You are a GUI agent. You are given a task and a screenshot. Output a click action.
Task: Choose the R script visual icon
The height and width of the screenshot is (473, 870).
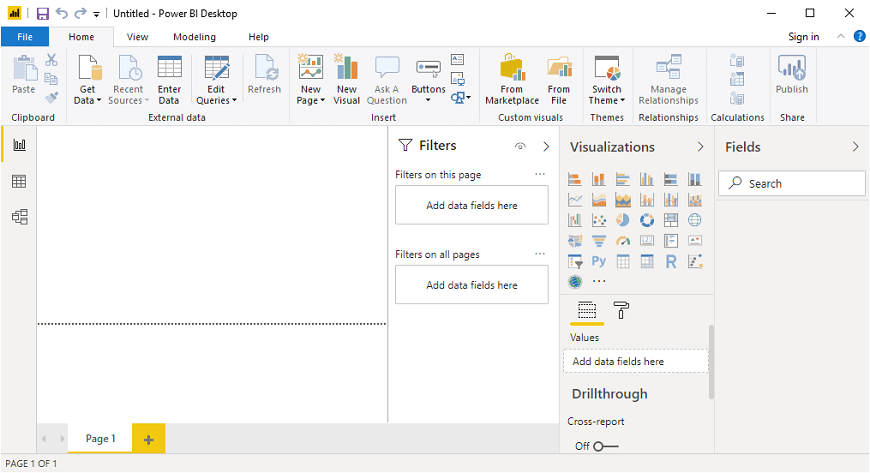tap(671, 262)
